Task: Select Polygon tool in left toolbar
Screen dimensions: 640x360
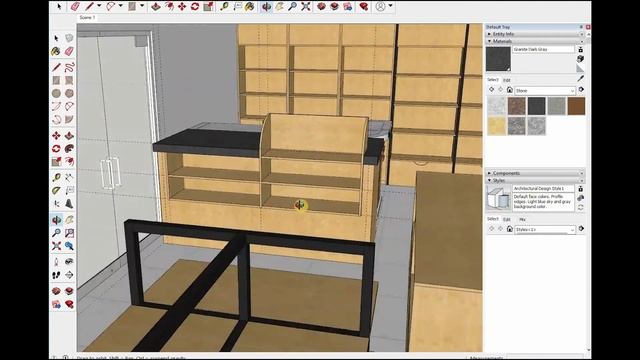Action: tap(69, 93)
